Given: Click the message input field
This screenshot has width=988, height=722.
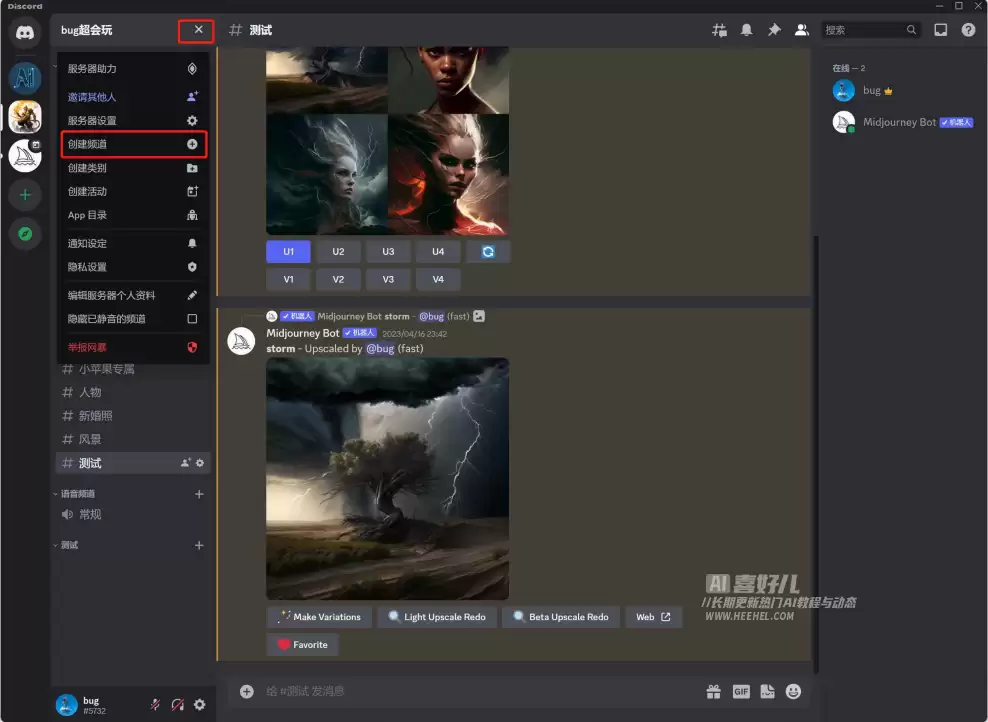Looking at the screenshot, I should (x=479, y=692).
